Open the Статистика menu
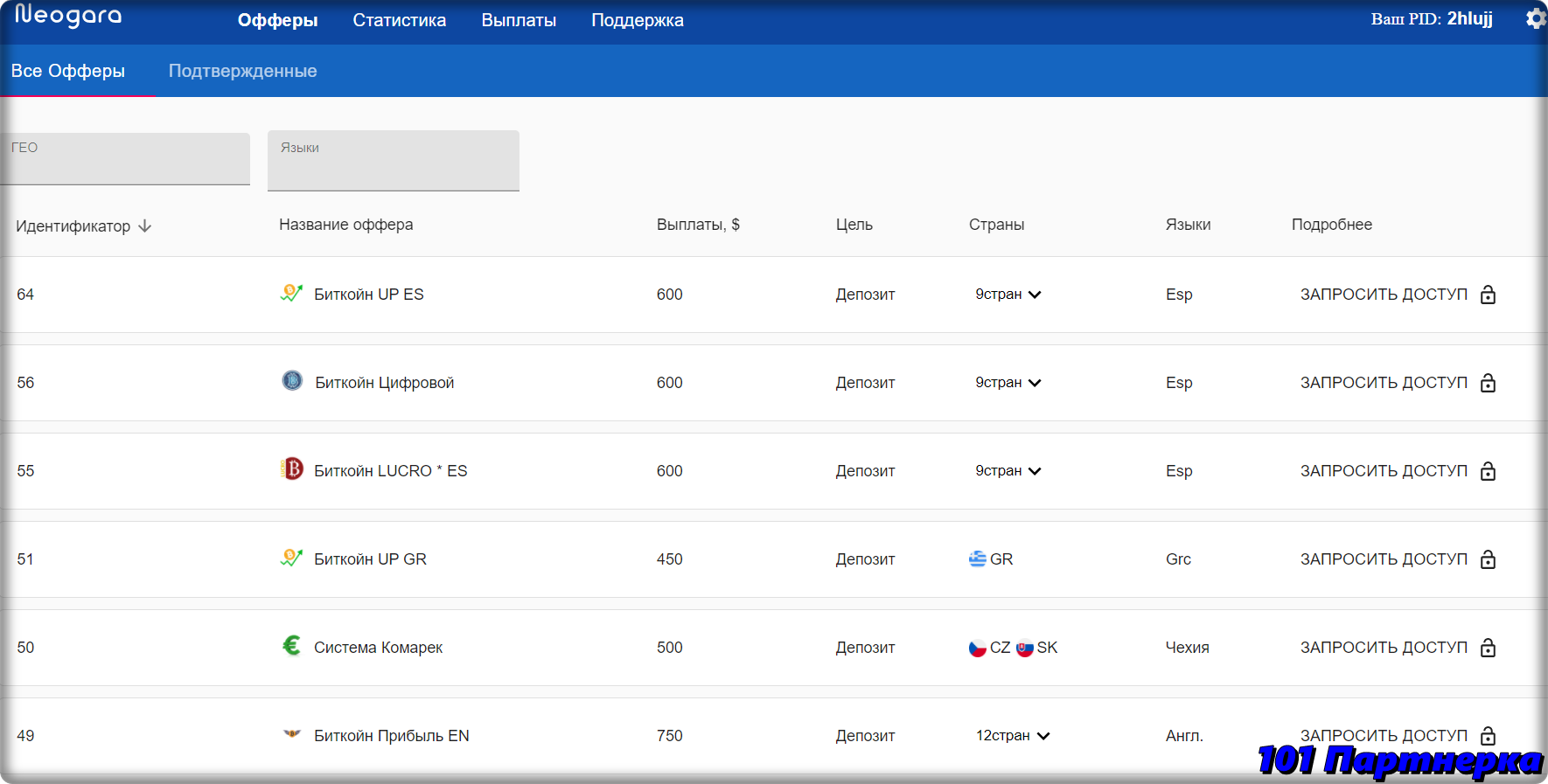Image resolution: width=1548 pixels, height=784 pixels. coord(400,20)
